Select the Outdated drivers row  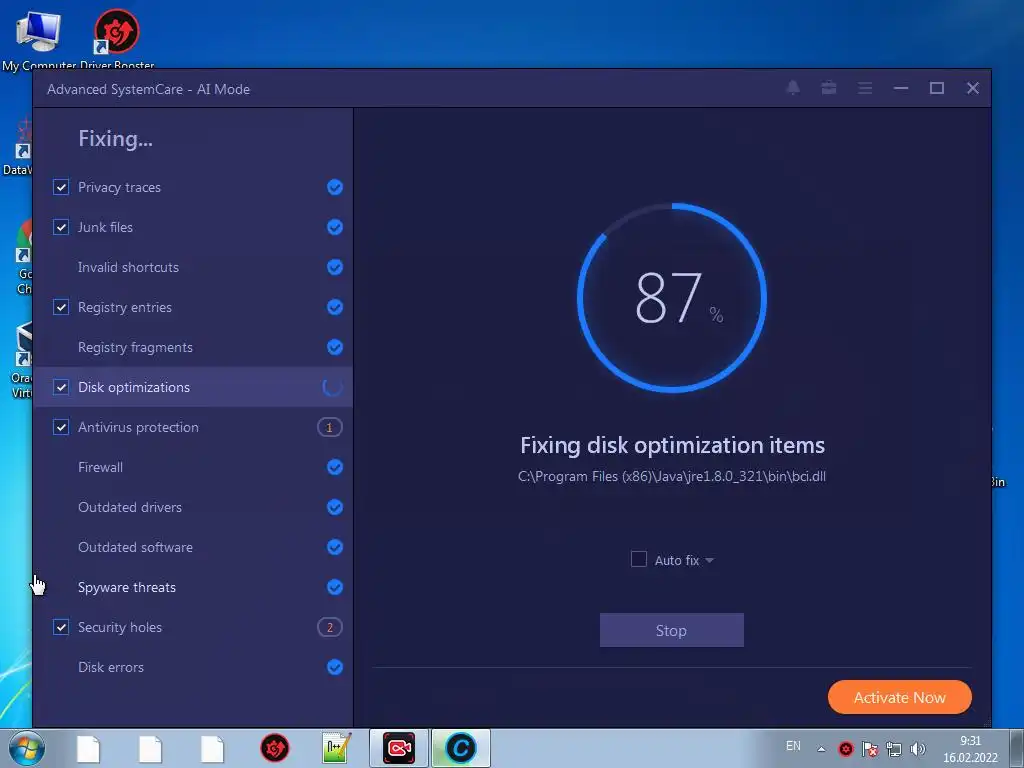coord(193,507)
